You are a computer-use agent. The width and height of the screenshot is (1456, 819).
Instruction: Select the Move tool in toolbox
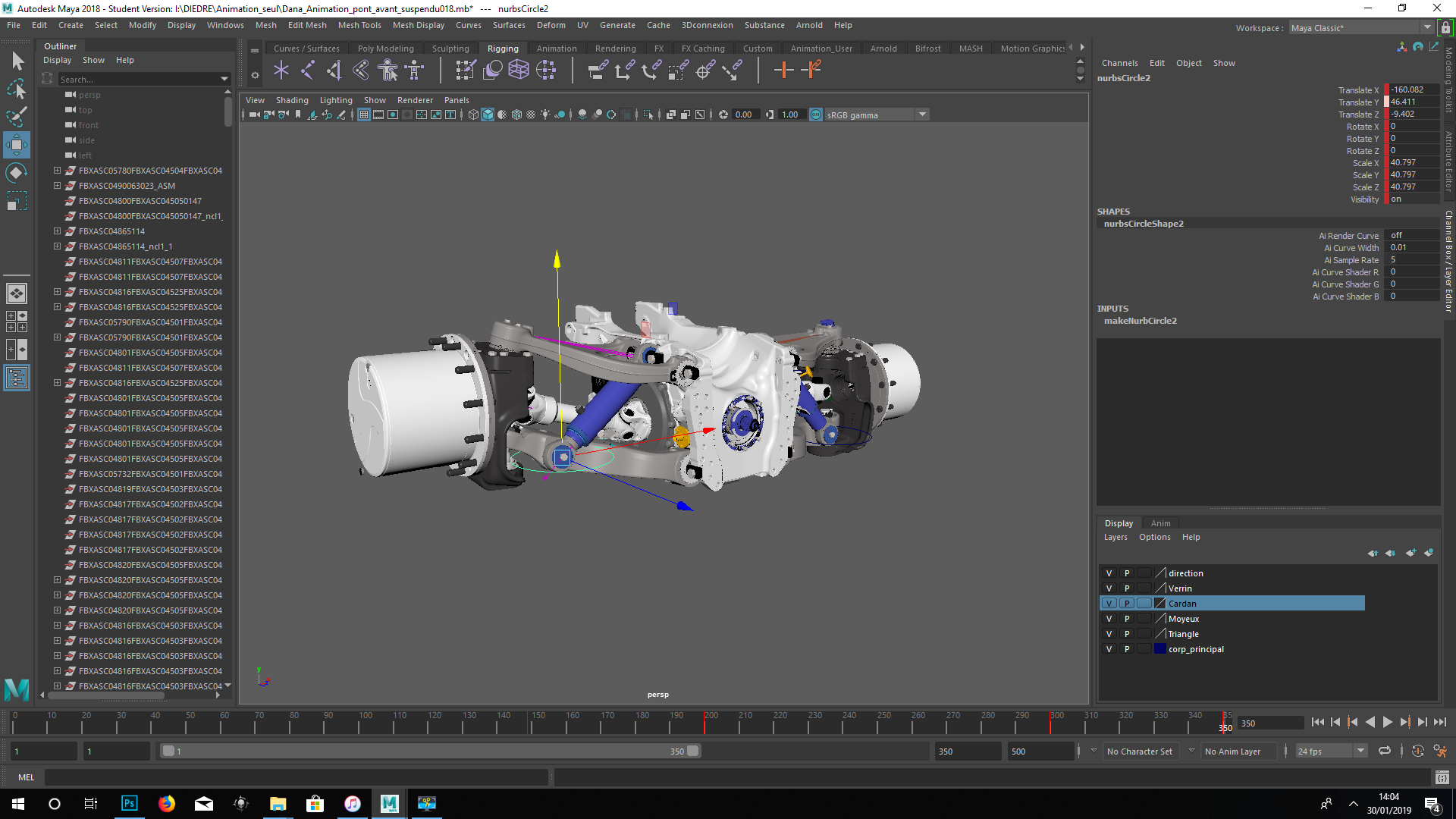17,144
